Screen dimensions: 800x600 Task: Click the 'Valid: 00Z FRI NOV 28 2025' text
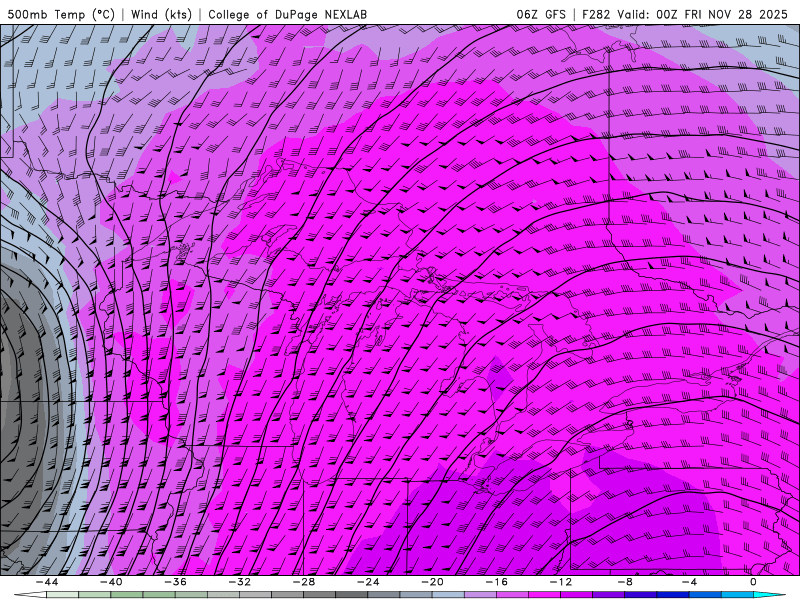703,14
